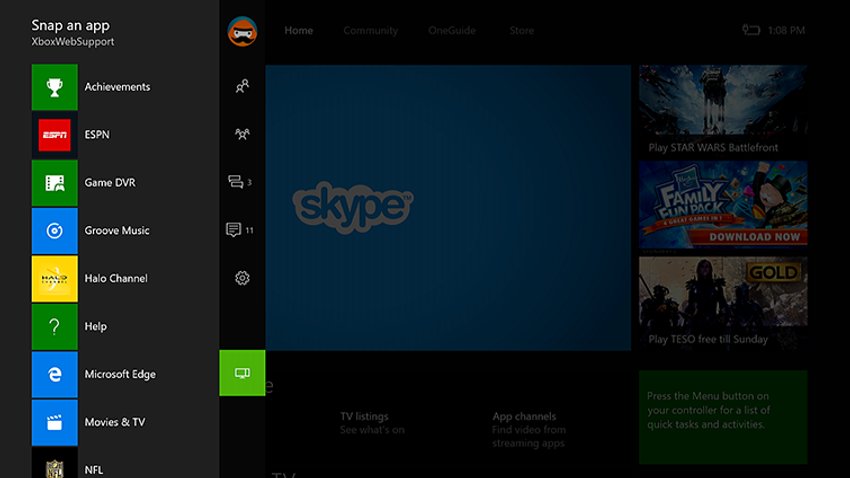The width and height of the screenshot is (850, 478).
Task: Click the Movies & TV label
Action: [115, 422]
